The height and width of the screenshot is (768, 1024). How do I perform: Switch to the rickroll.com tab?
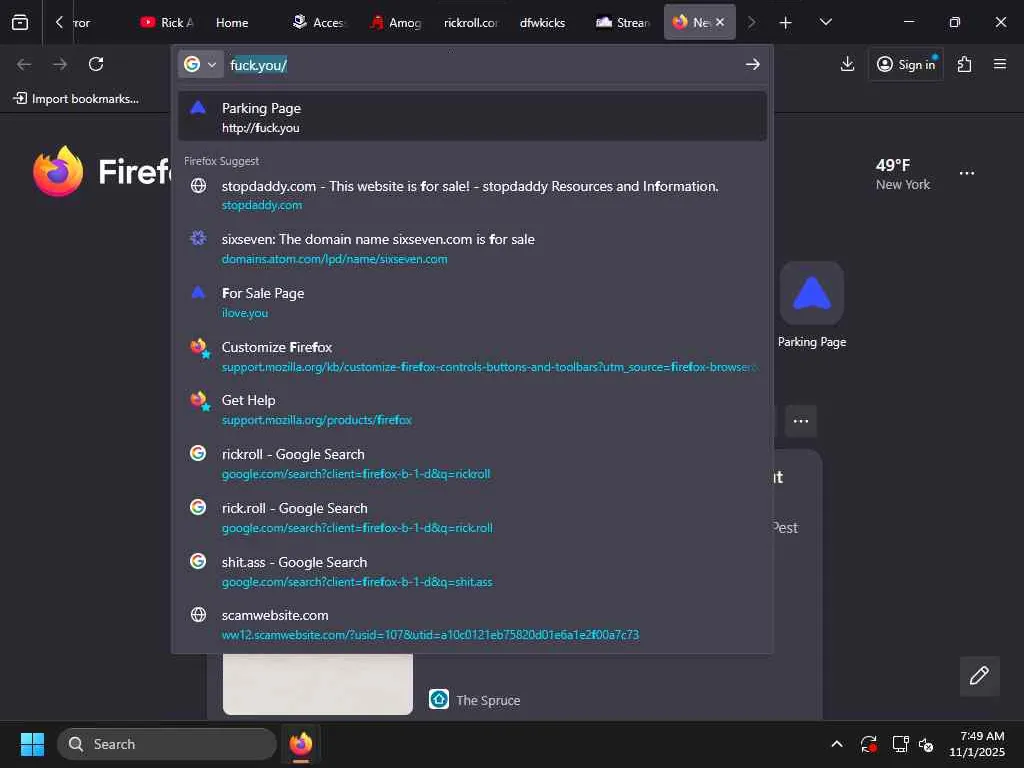pos(471,22)
